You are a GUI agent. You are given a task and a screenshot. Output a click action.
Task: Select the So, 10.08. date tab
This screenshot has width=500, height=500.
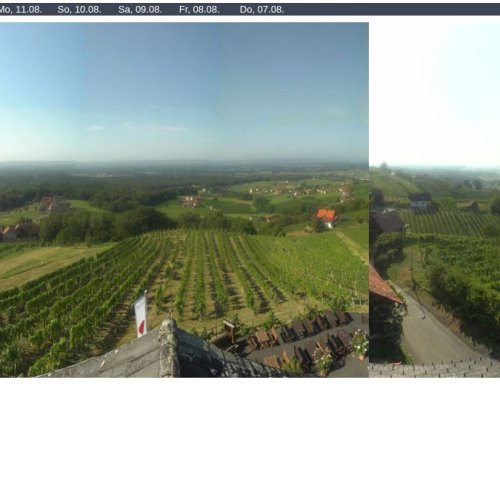coord(79,10)
